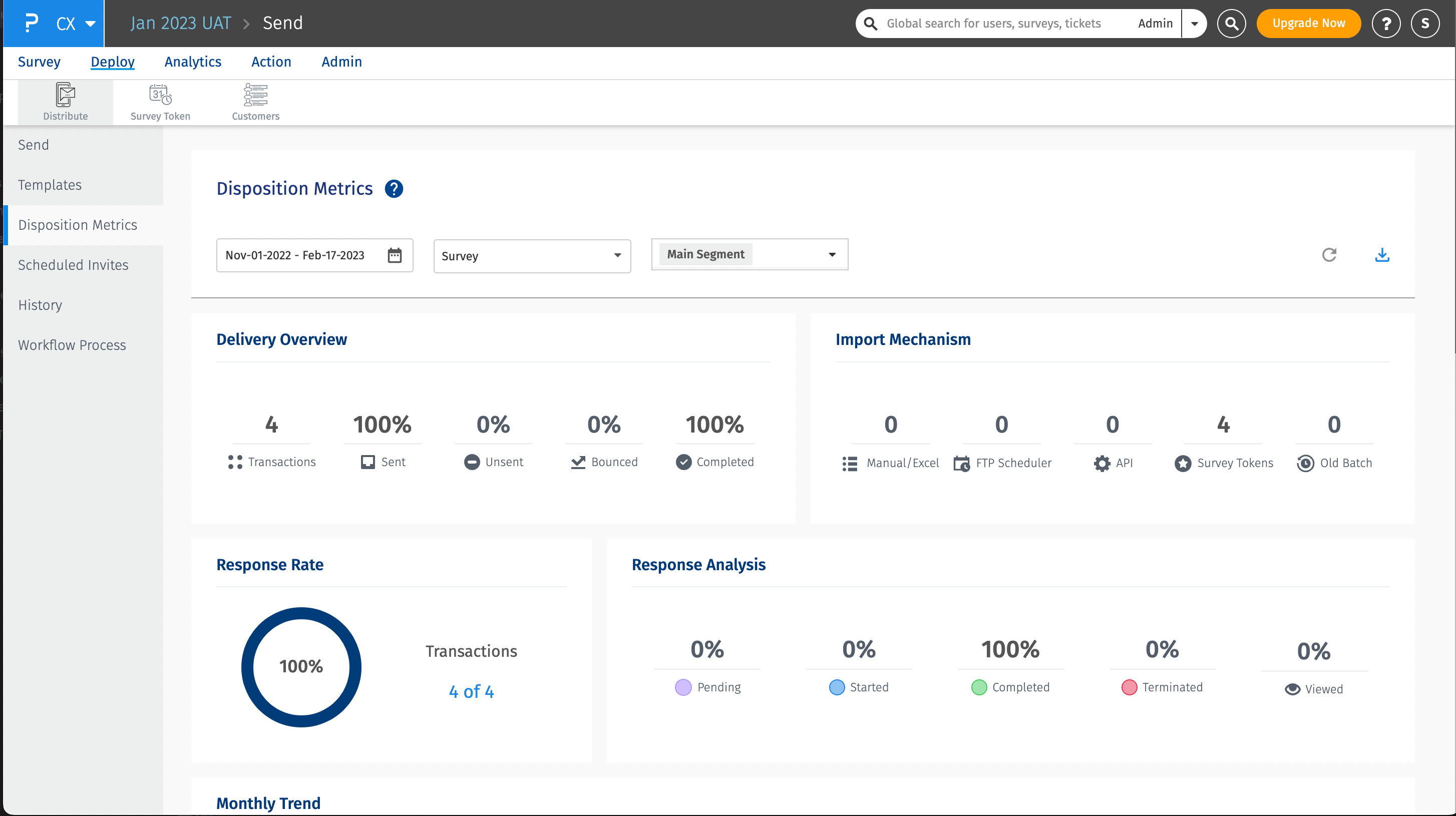
Task: Open the Admin search scope dropdown arrow
Action: pos(1194,23)
